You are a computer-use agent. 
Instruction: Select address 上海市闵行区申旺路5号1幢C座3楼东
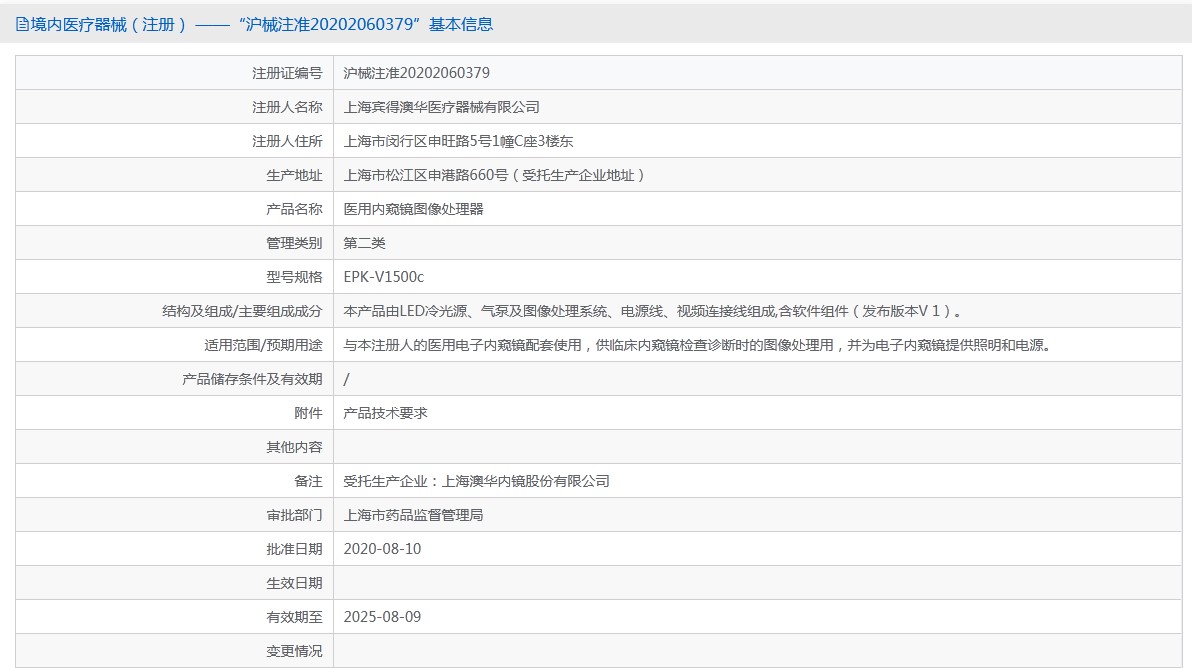(x=458, y=141)
